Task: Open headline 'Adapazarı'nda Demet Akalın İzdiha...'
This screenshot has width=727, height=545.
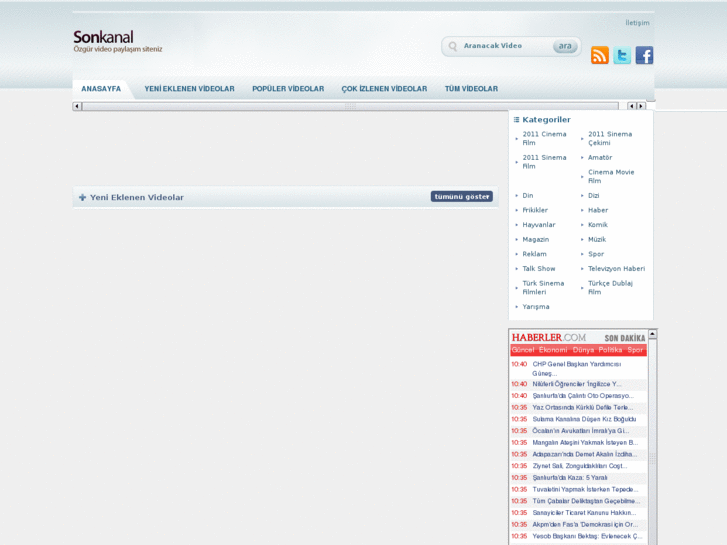Action: (x=585, y=454)
